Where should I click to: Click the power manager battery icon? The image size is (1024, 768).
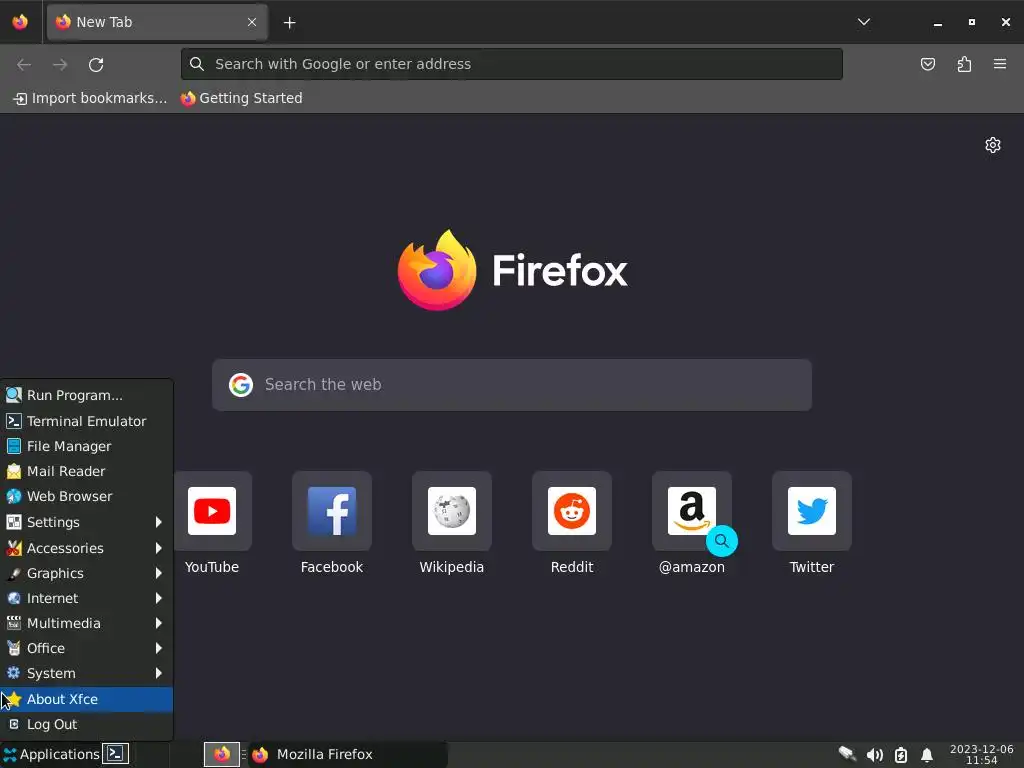click(901, 756)
